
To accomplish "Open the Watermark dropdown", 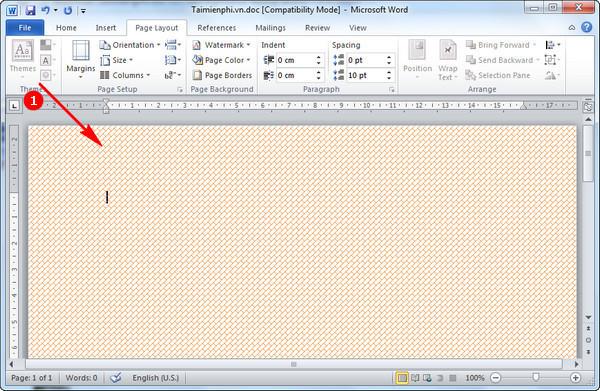I will pos(221,45).
